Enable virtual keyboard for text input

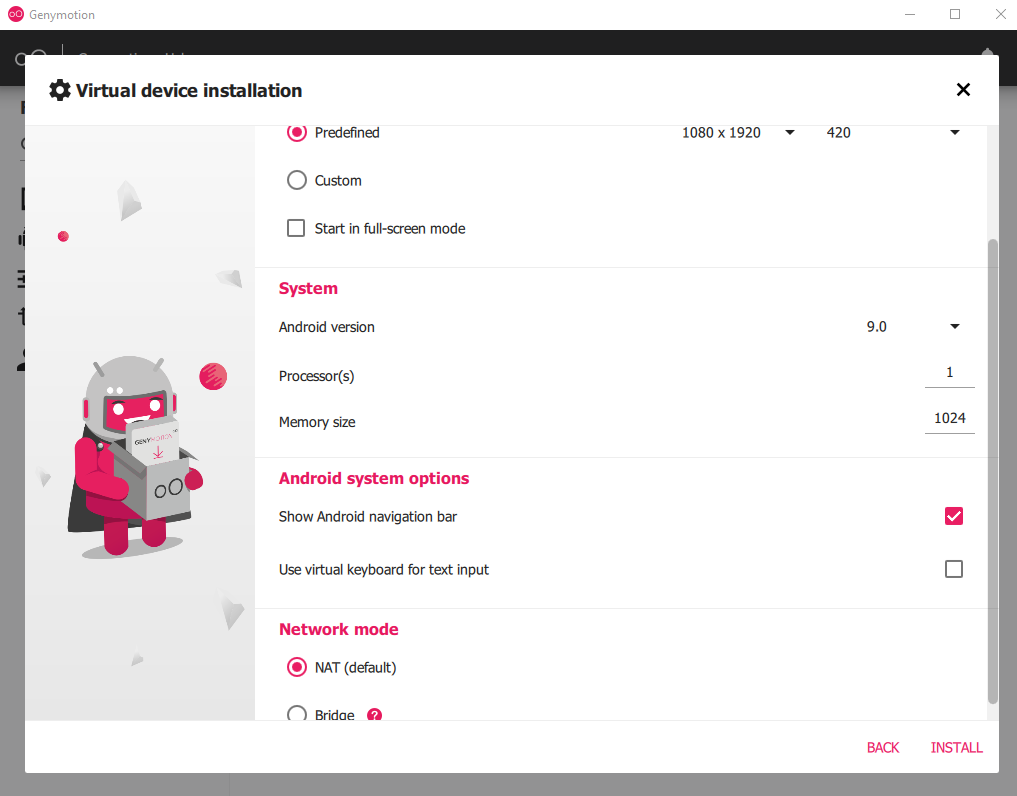click(953, 569)
